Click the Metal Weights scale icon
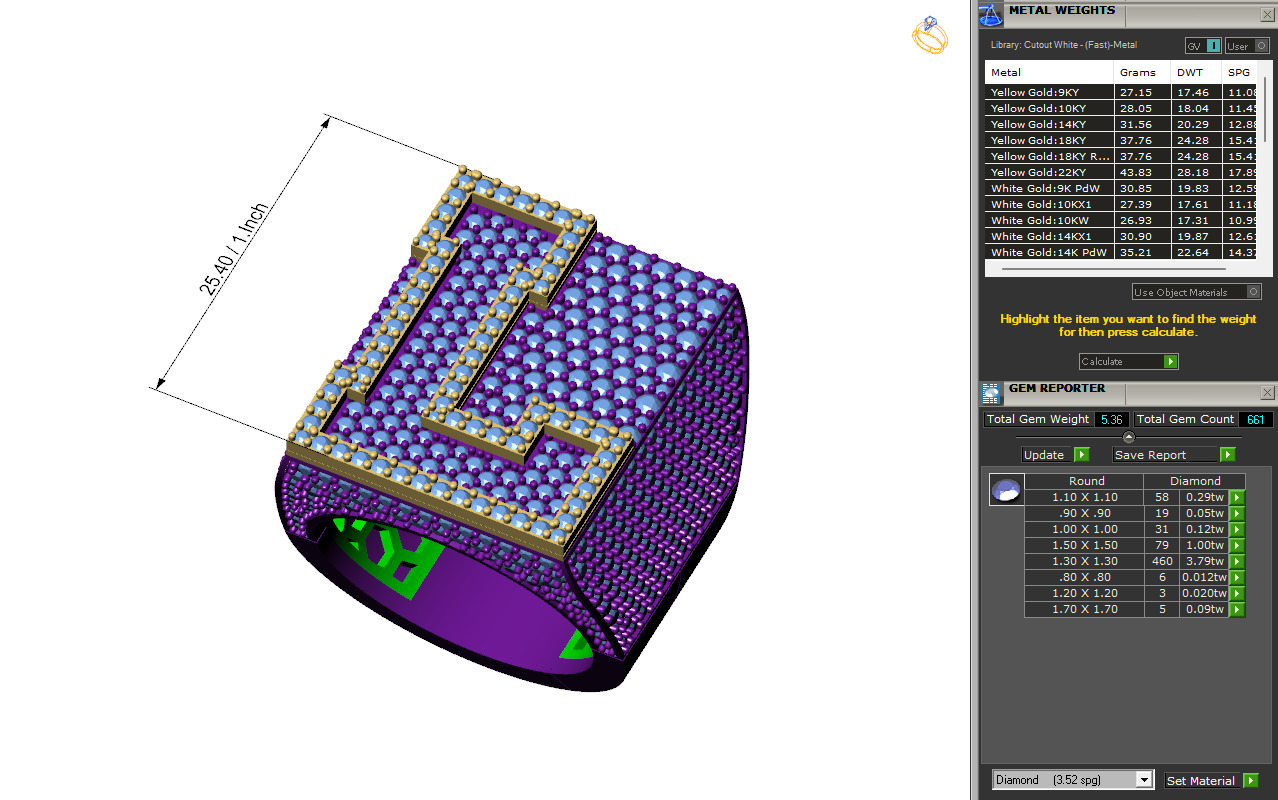 point(990,15)
